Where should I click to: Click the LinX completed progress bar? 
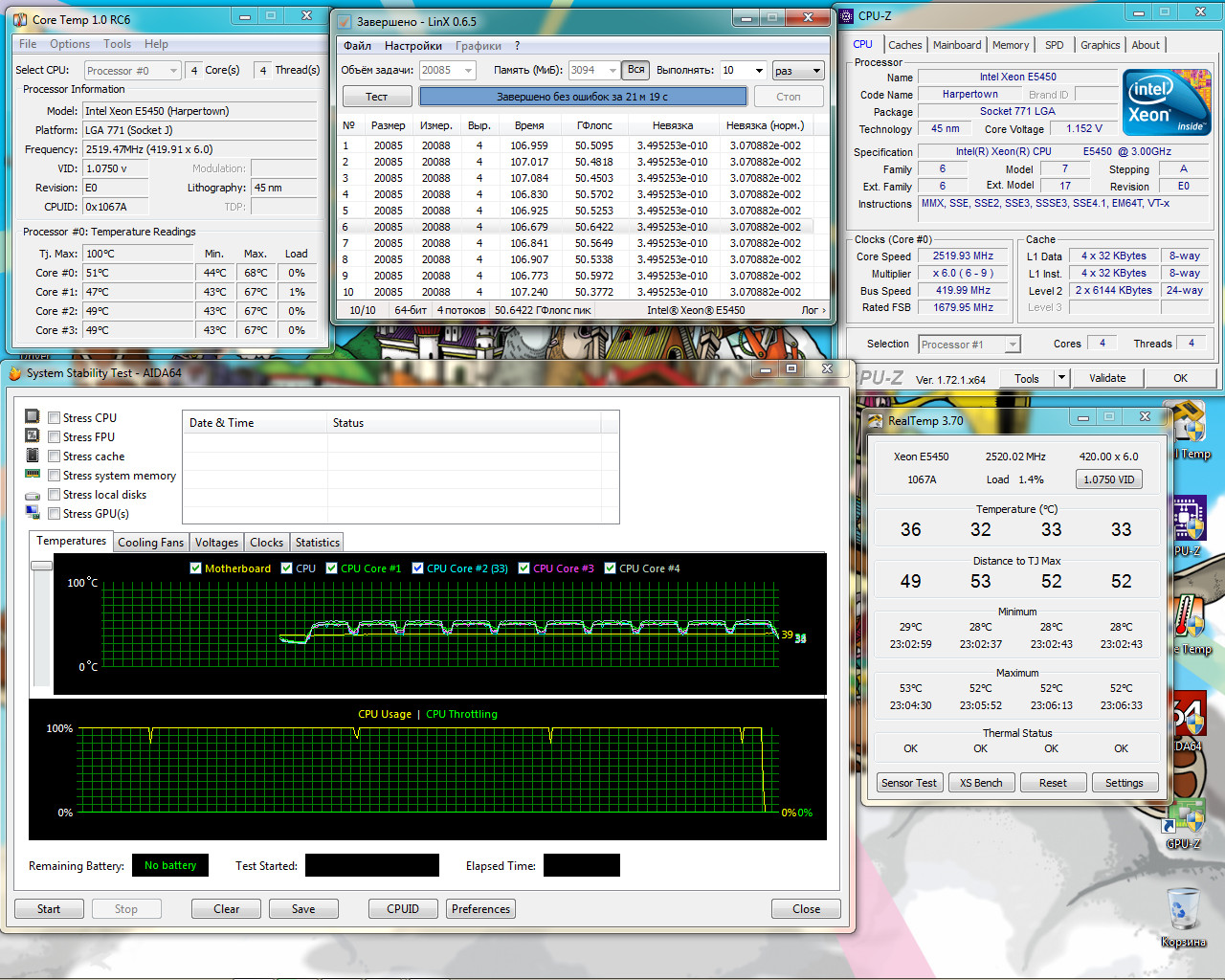tap(583, 97)
